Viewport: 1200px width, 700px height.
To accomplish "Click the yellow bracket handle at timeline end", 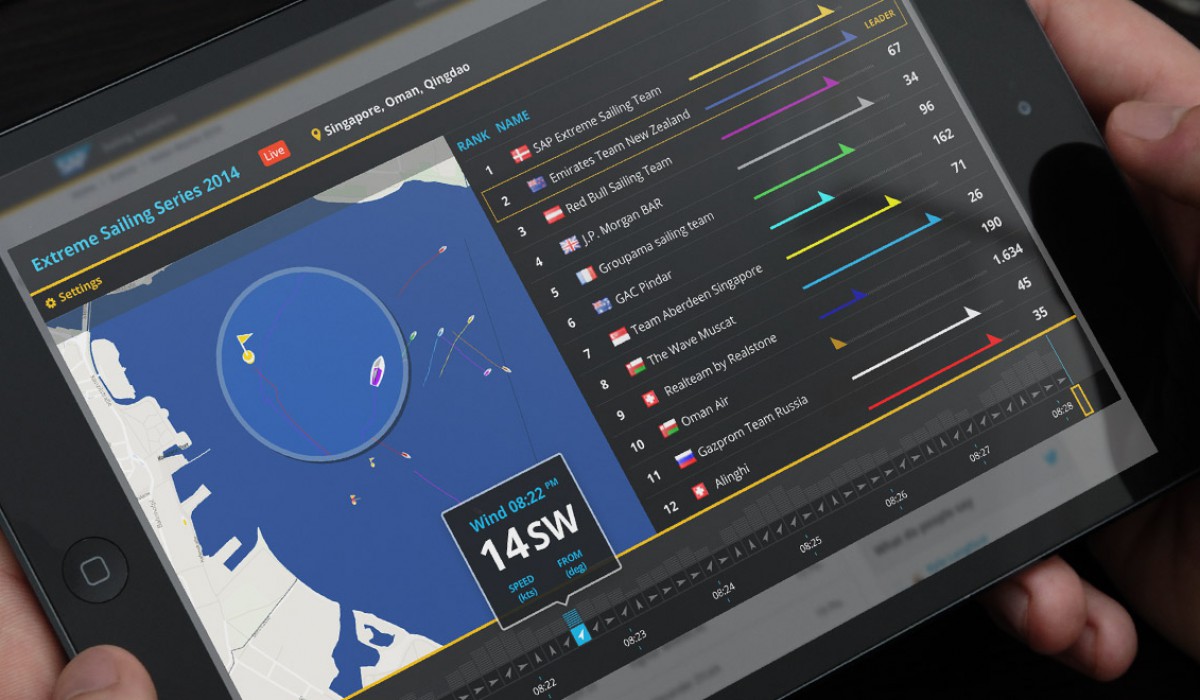I will coord(1080,396).
